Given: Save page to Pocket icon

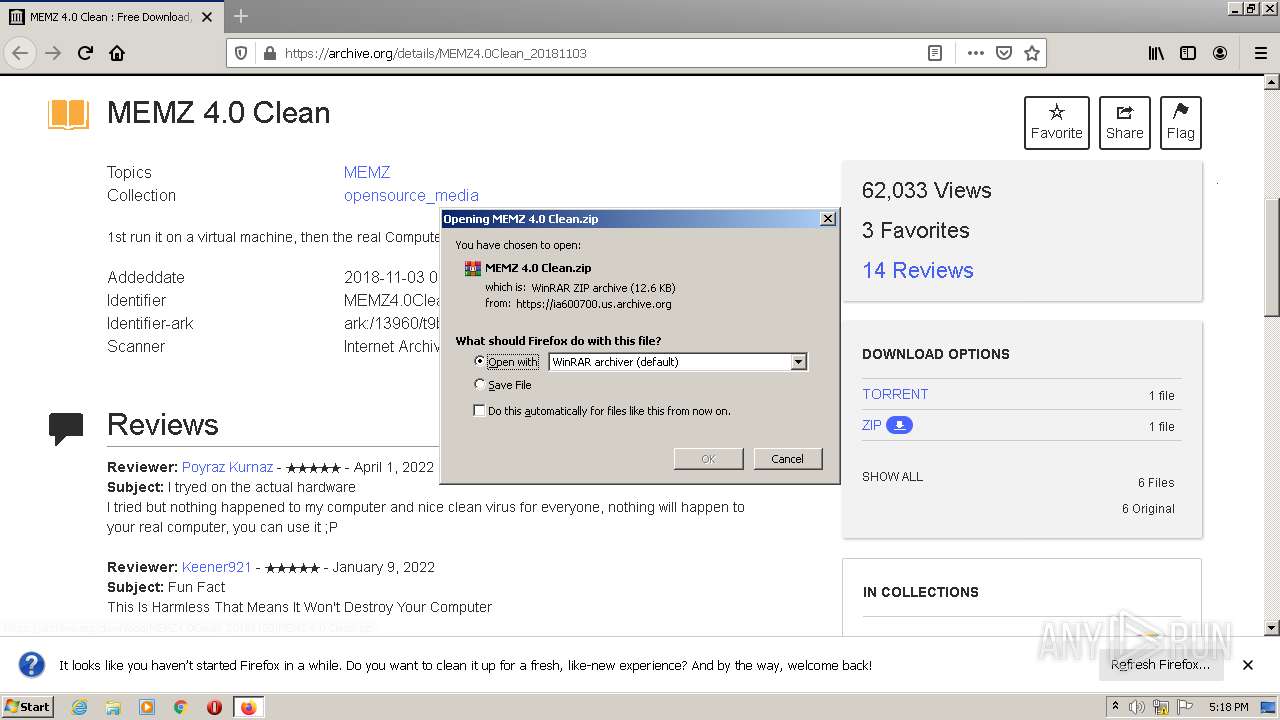Looking at the screenshot, I should coord(1004,53).
